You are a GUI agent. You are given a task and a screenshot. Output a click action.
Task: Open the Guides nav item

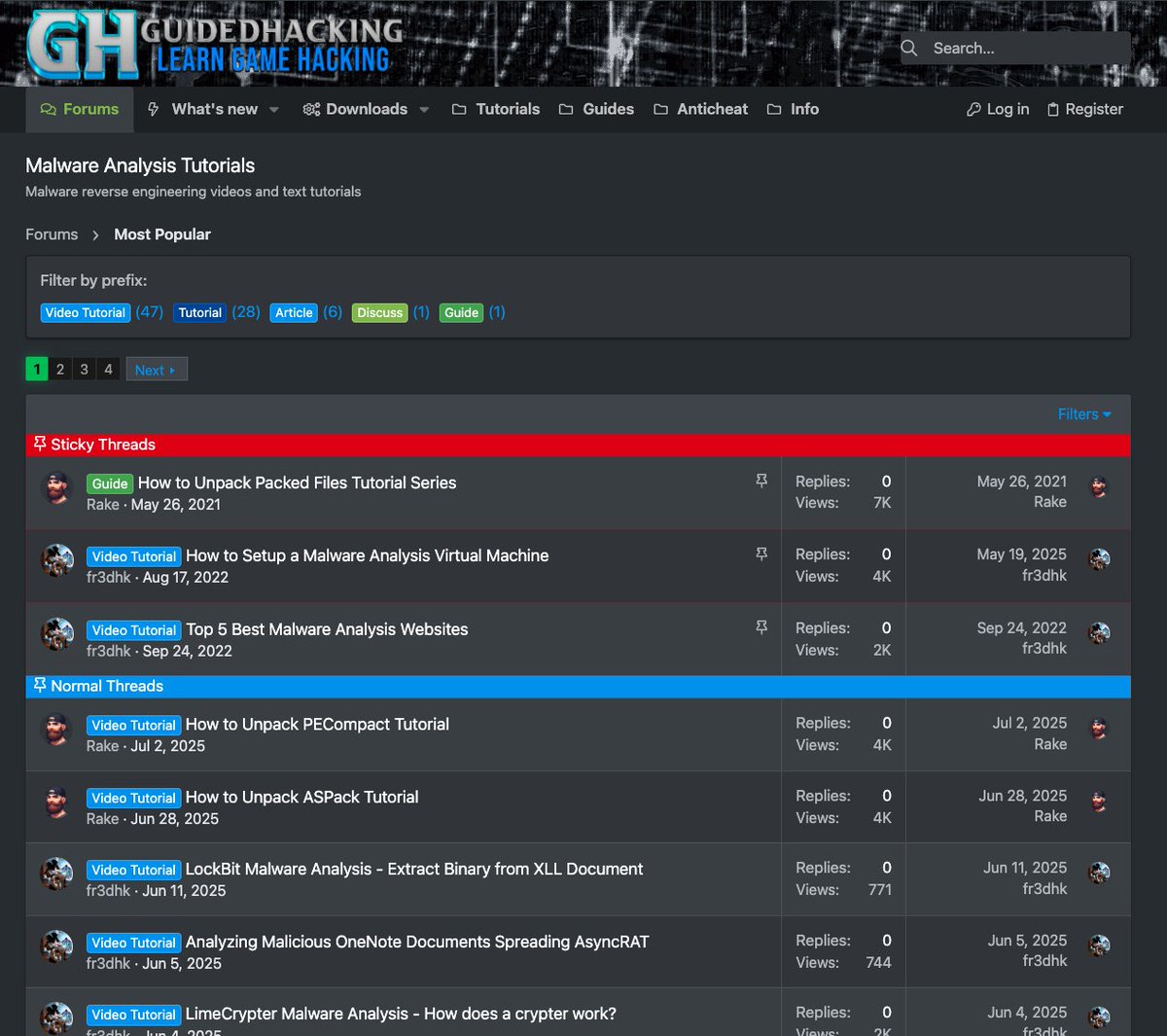coord(596,109)
